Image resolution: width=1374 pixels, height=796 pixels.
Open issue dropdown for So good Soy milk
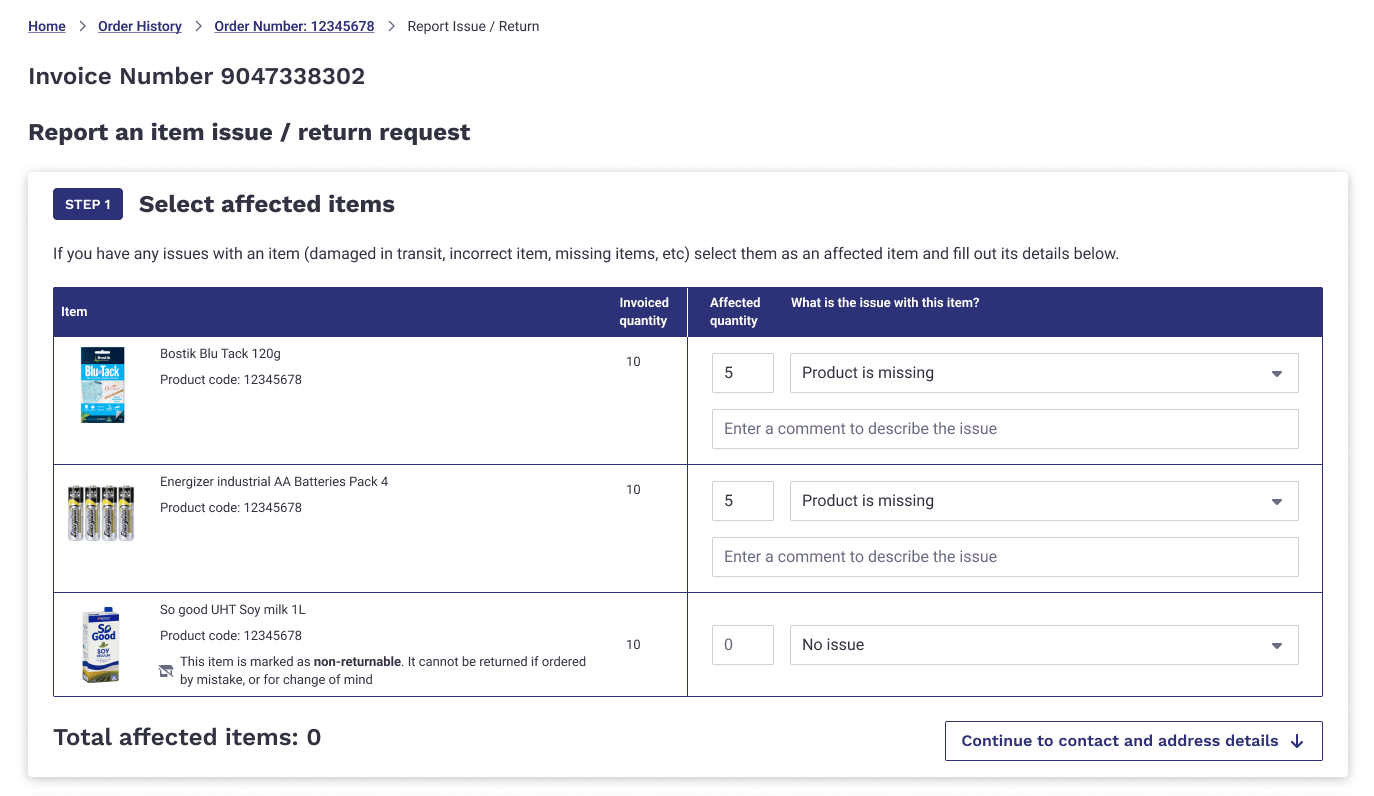pos(1044,645)
